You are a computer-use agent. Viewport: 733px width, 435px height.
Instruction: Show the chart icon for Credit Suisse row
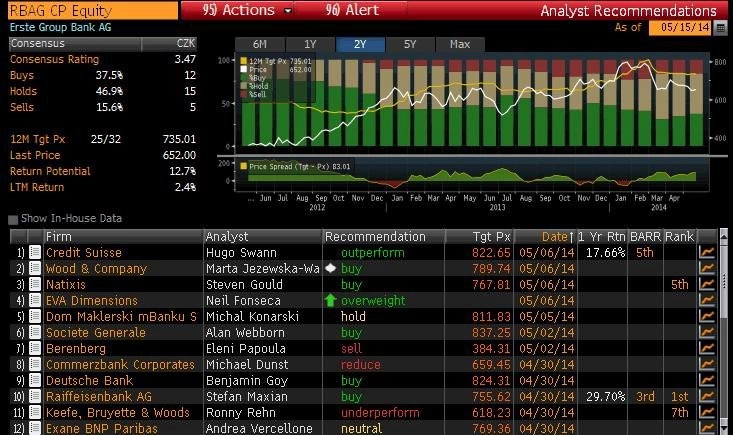(706, 252)
